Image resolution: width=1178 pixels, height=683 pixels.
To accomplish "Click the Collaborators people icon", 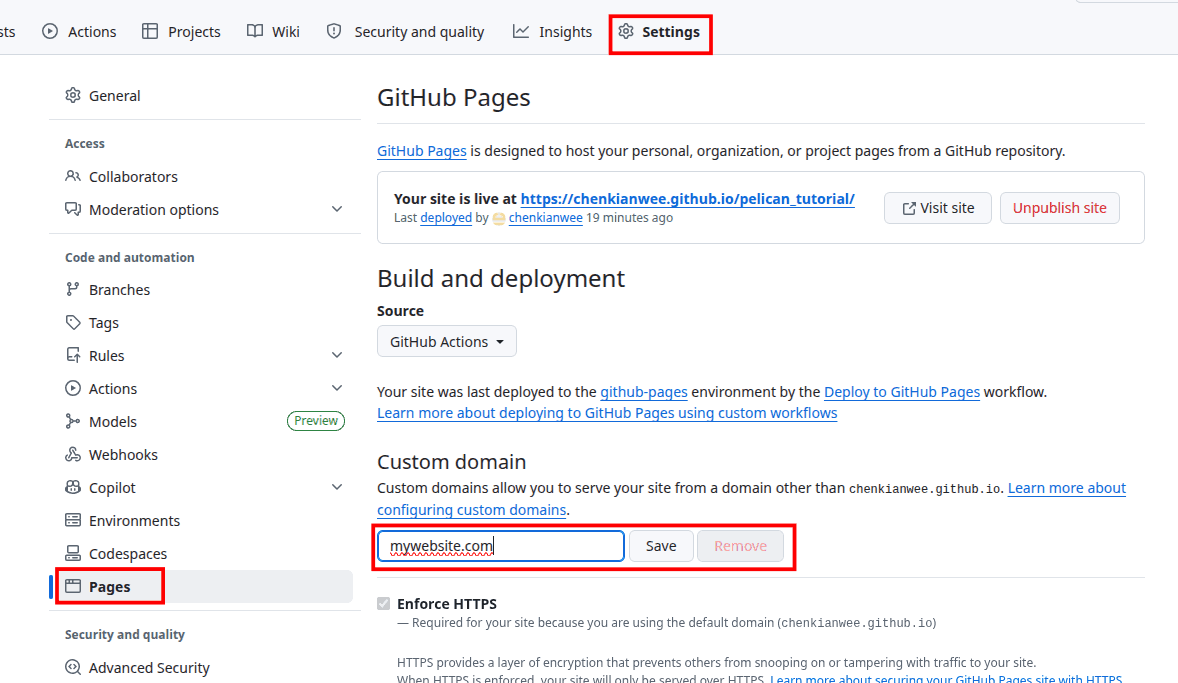I will pos(73,177).
